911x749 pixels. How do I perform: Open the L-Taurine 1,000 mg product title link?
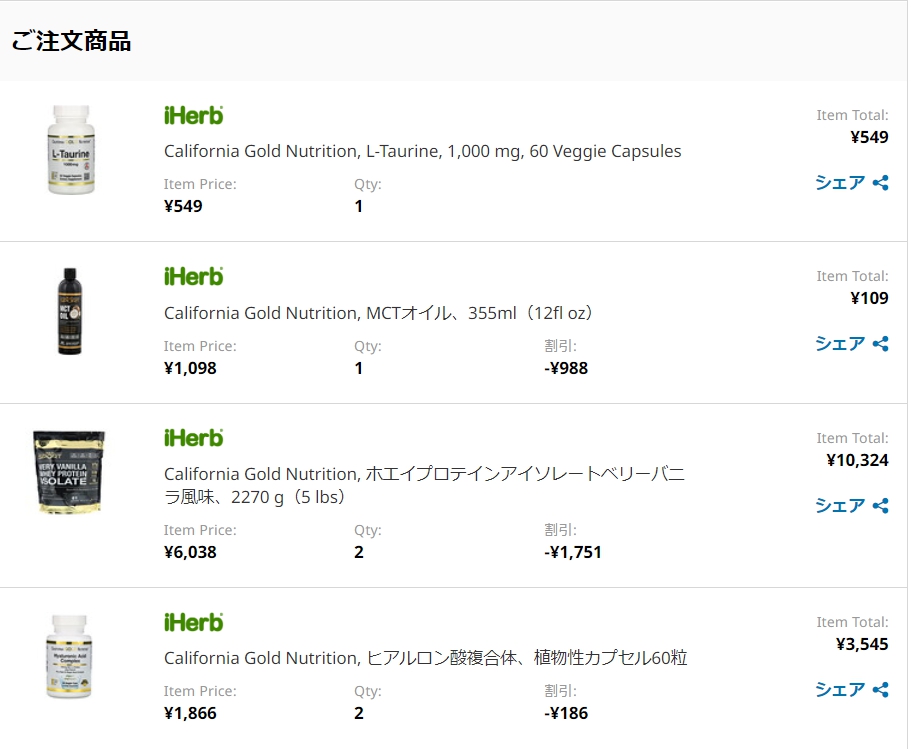pos(422,152)
